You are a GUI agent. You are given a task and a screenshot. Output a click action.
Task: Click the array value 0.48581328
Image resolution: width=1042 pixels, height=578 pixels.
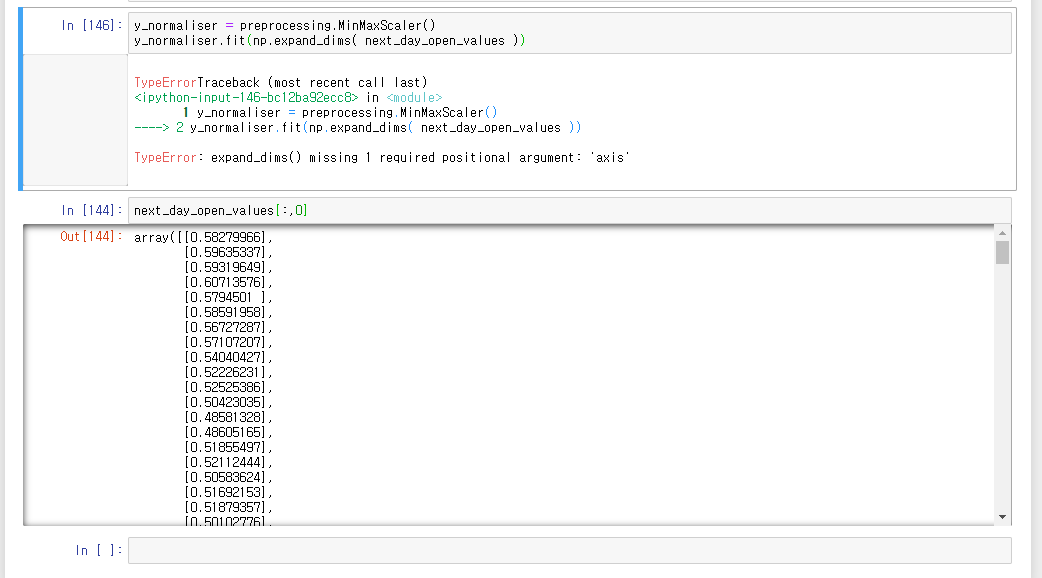tap(227, 417)
